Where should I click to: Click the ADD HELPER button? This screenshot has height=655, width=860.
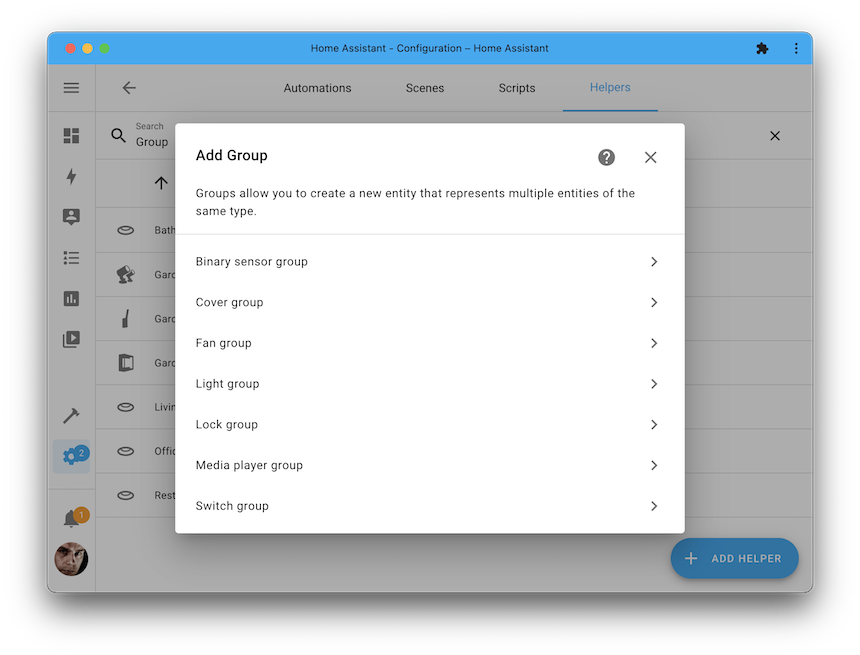(x=734, y=558)
